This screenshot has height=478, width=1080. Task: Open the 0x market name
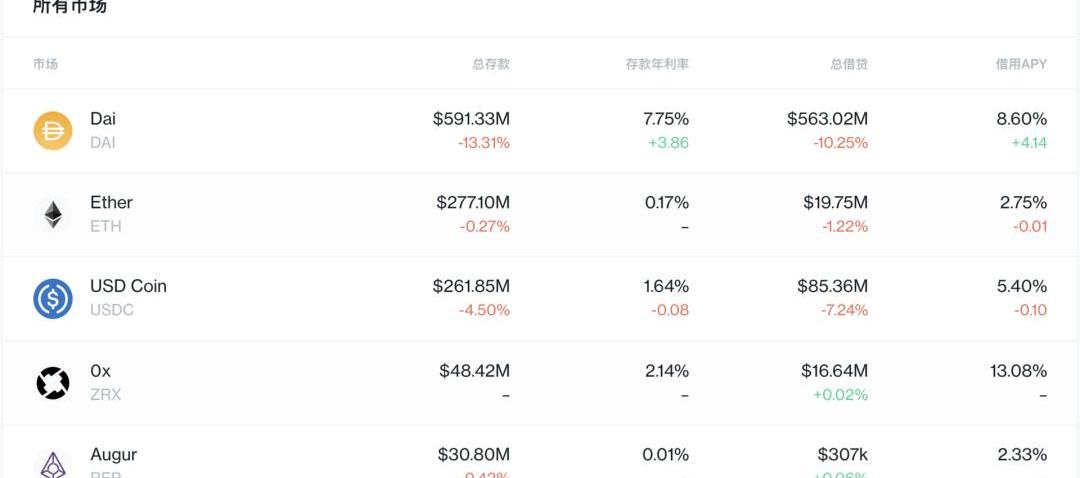(x=101, y=371)
